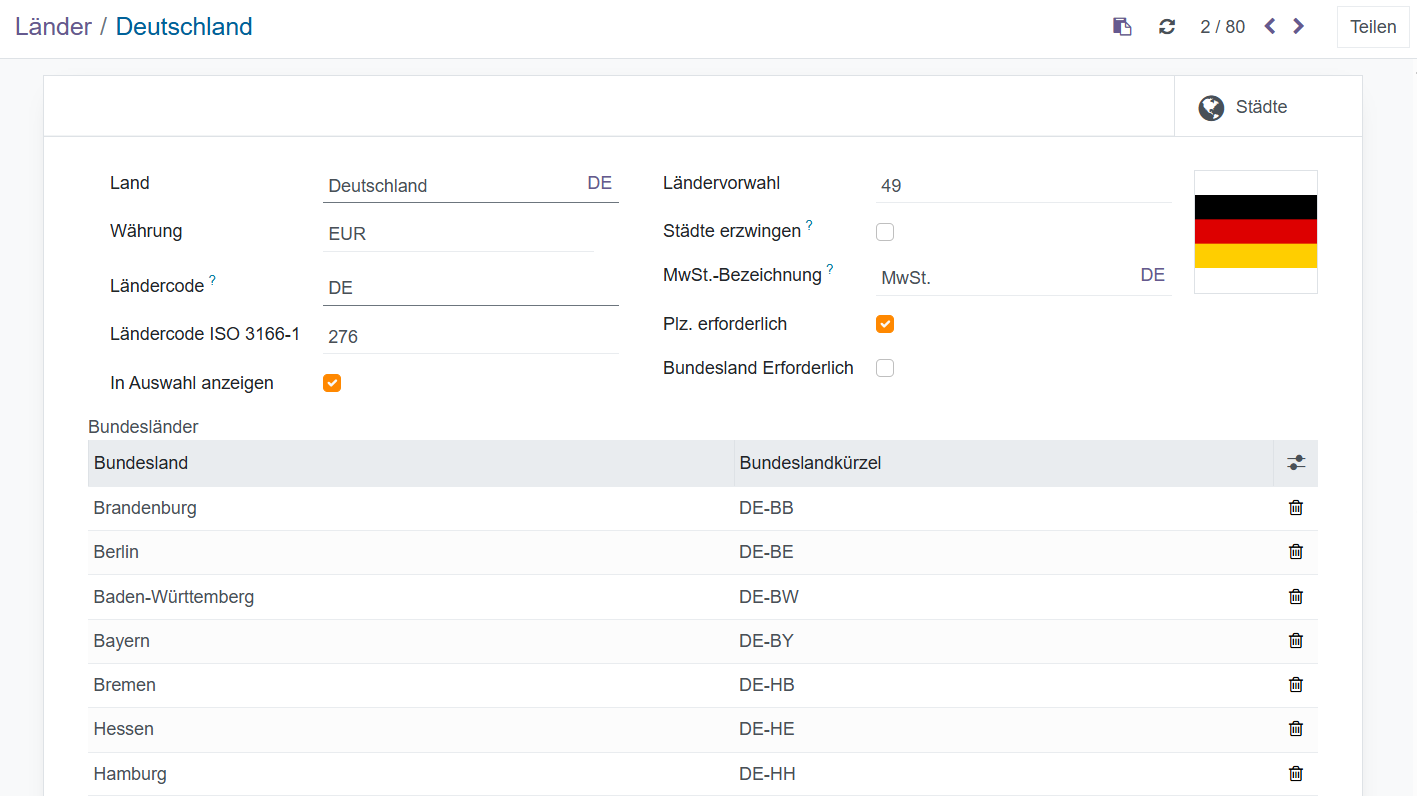Click the German flag image
The image size is (1417, 796).
pyautogui.click(x=1255, y=232)
